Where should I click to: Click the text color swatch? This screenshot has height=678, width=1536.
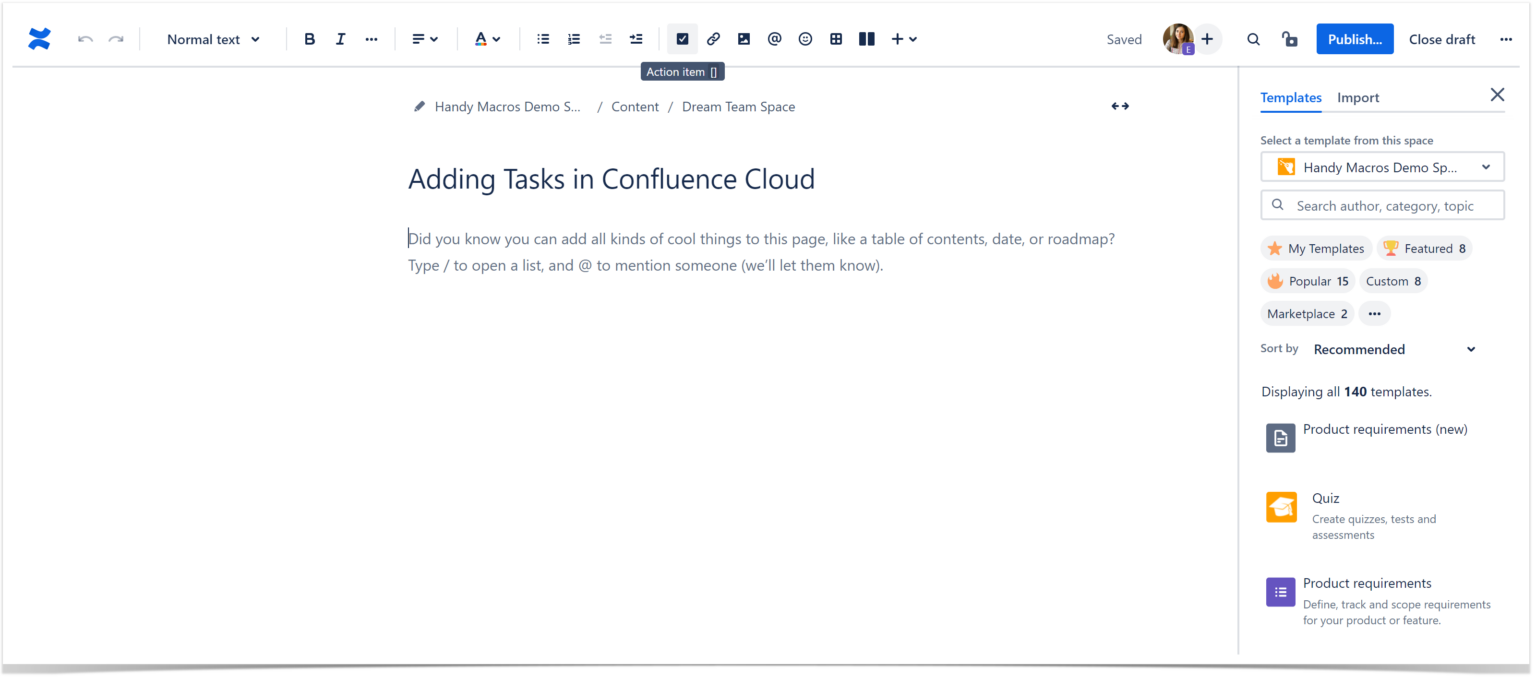[482, 38]
